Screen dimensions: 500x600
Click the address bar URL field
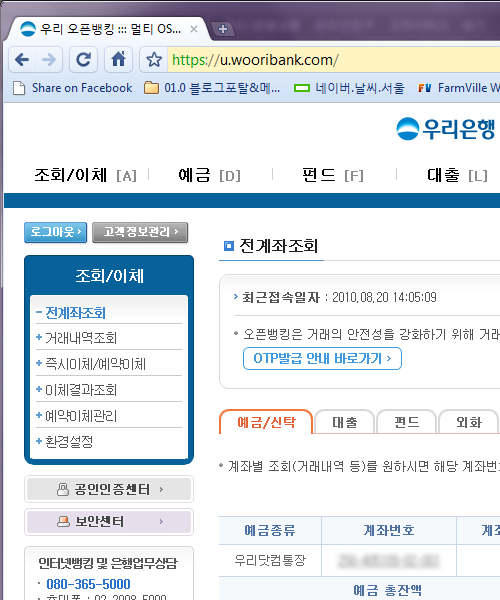pyautogui.click(x=334, y=60)
